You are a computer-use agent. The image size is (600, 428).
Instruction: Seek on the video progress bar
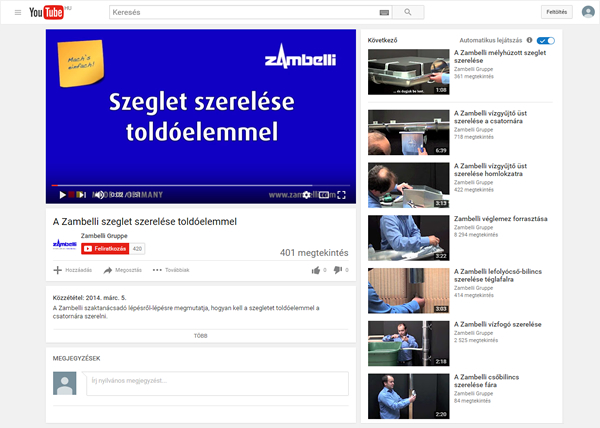point(201,186)
